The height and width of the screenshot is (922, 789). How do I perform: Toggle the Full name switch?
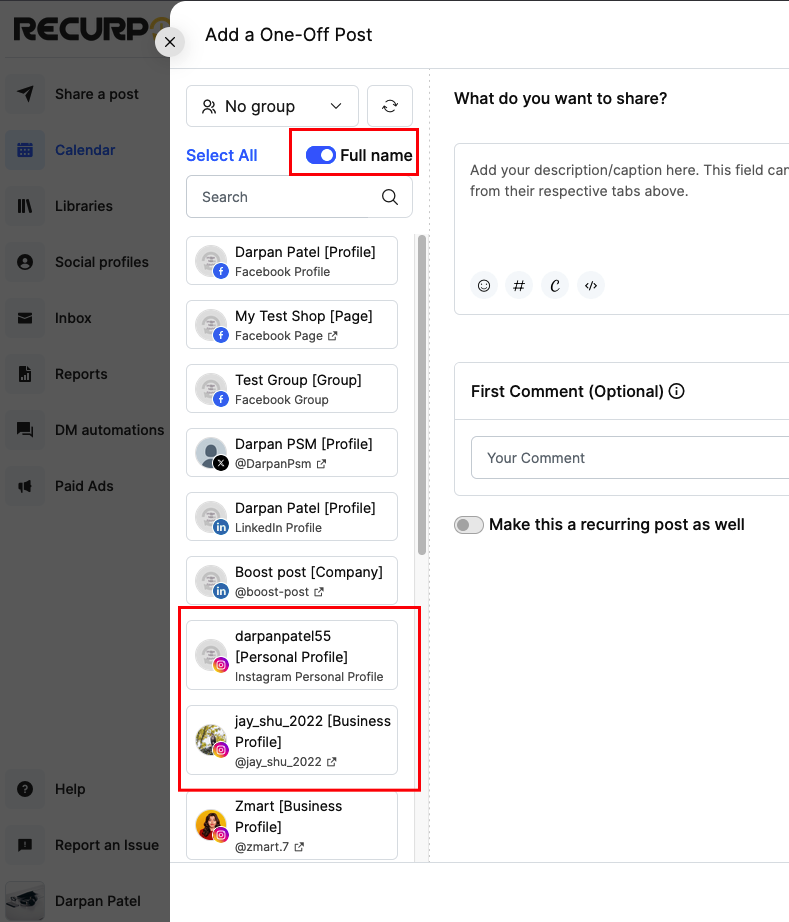click(x=320, y=155)
